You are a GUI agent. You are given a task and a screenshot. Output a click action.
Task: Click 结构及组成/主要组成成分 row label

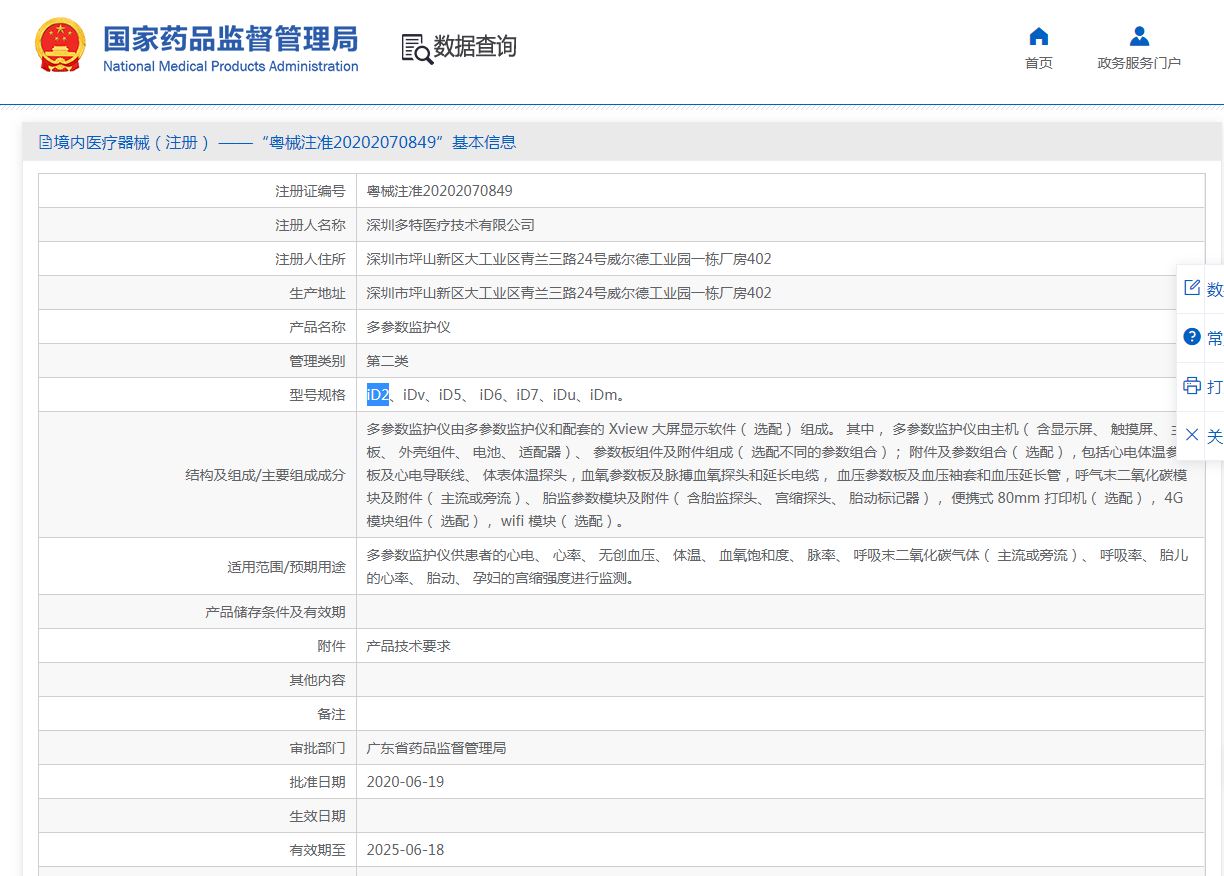[x=266, y=475]
